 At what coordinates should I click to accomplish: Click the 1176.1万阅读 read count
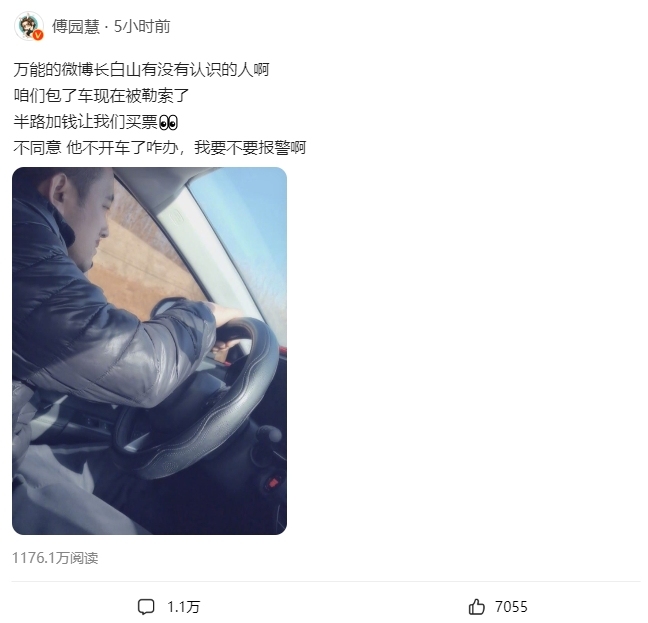[55, 558]
